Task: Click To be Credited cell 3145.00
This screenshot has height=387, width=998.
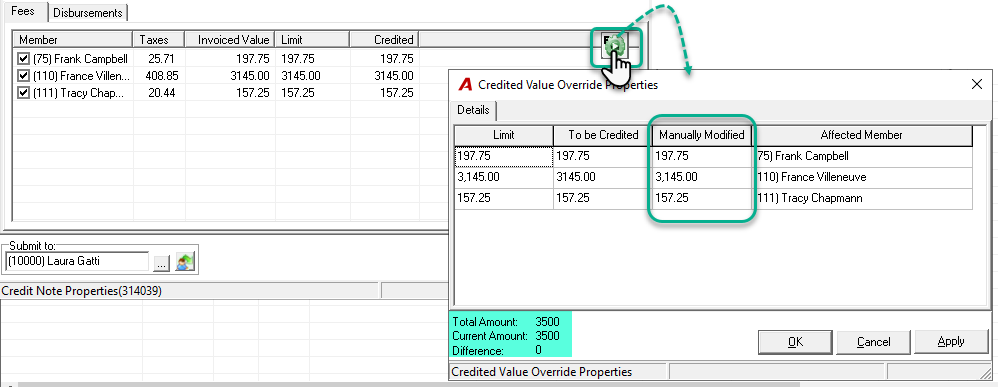Action: 603,177
